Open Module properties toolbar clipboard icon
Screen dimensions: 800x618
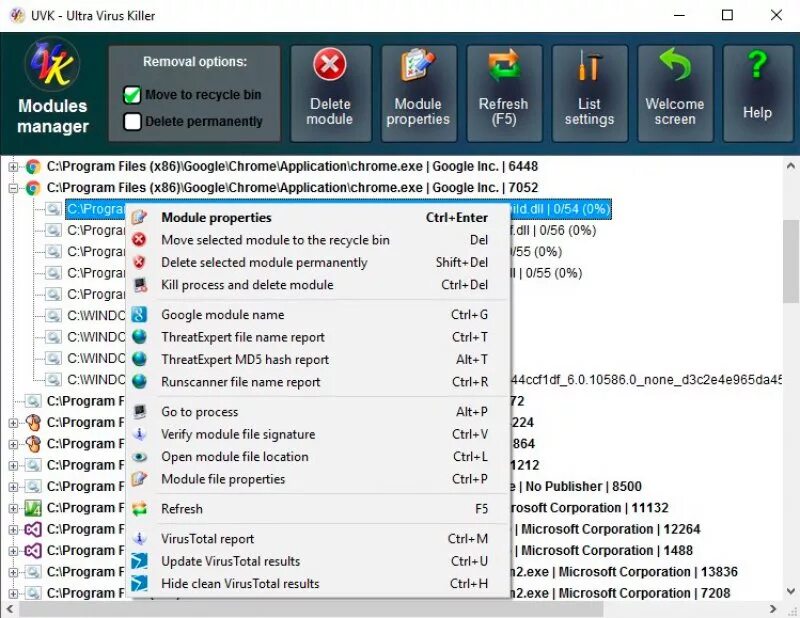[418, 65]
